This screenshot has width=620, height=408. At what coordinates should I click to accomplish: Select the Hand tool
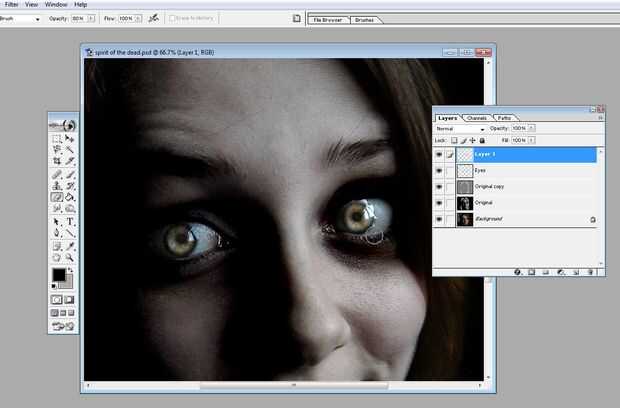pyautogui.click(x=57, y=258)
